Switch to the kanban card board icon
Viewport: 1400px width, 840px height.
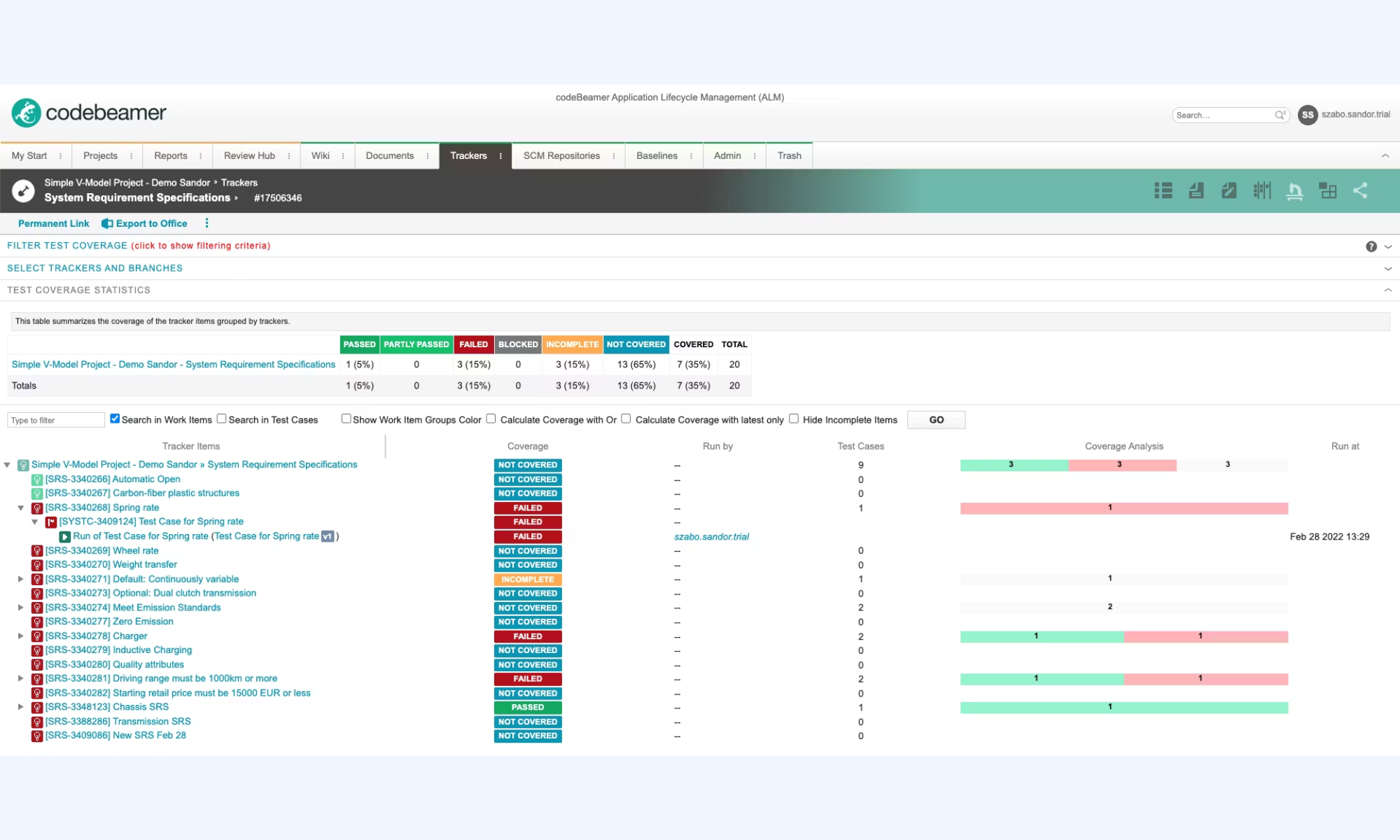pyautogui.click(x=1262, y=190)
